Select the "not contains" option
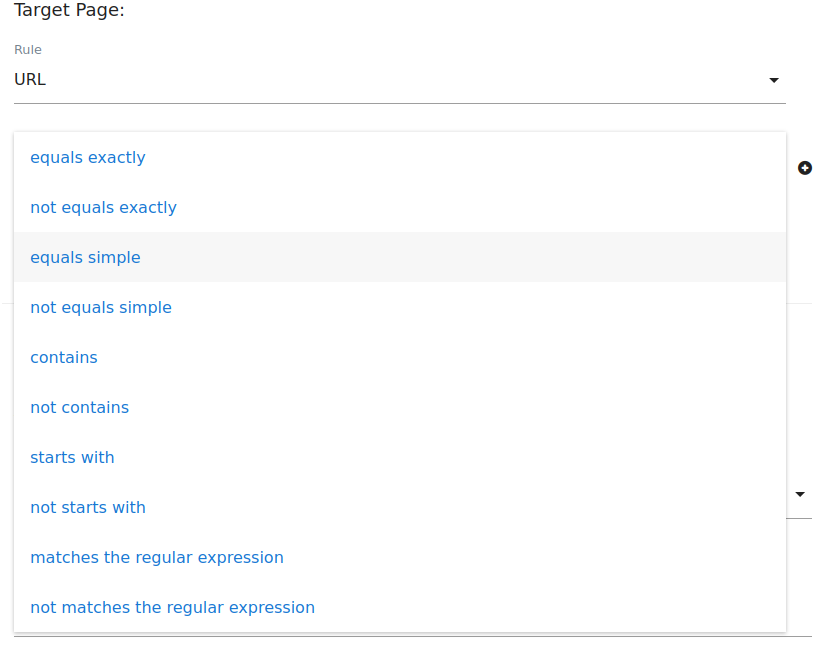832x645 pixels. [x=79, y=407]
